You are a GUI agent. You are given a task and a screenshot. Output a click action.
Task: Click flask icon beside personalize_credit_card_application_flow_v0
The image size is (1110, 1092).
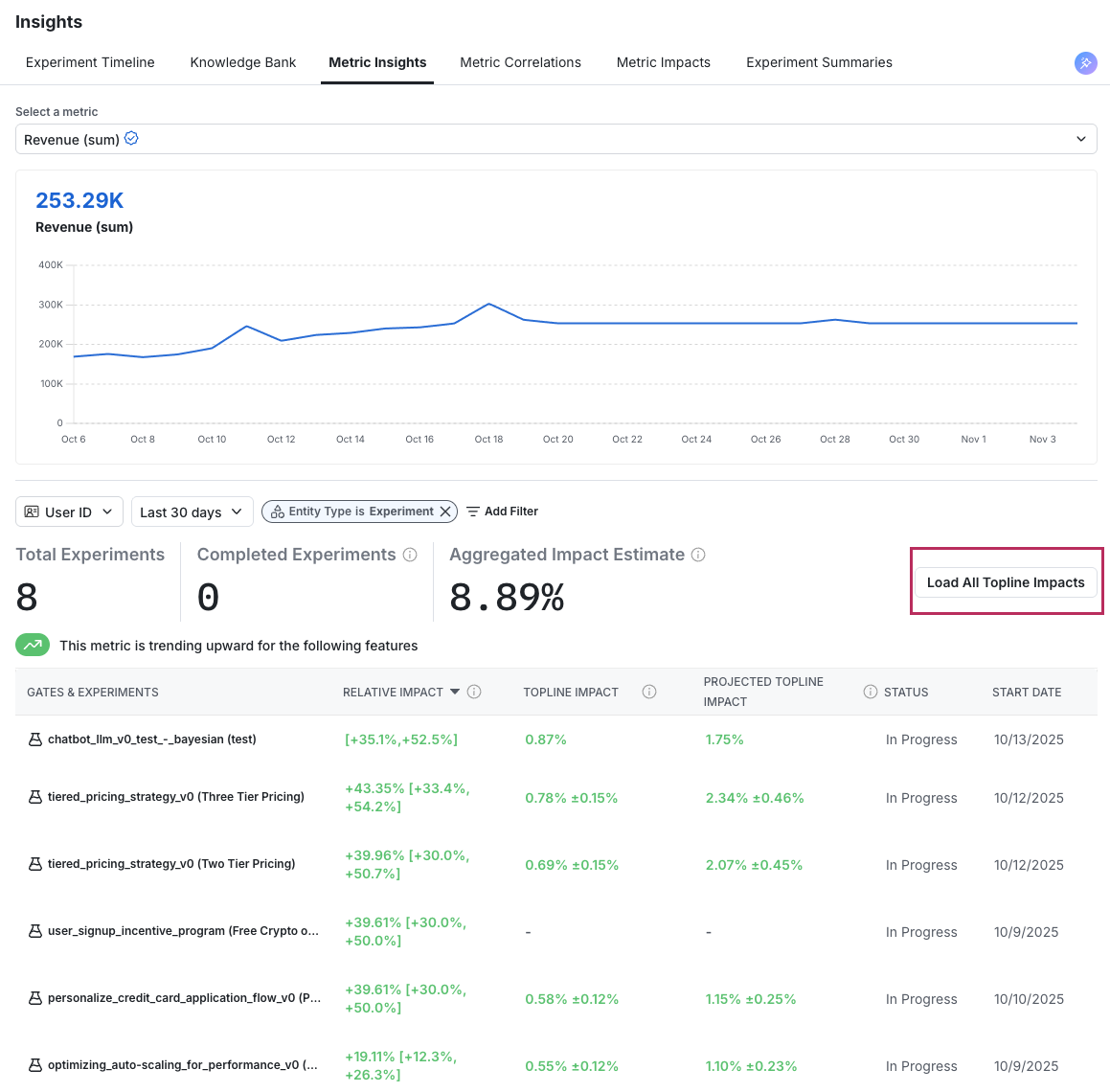pyautogui.click(x=34, y=998)
